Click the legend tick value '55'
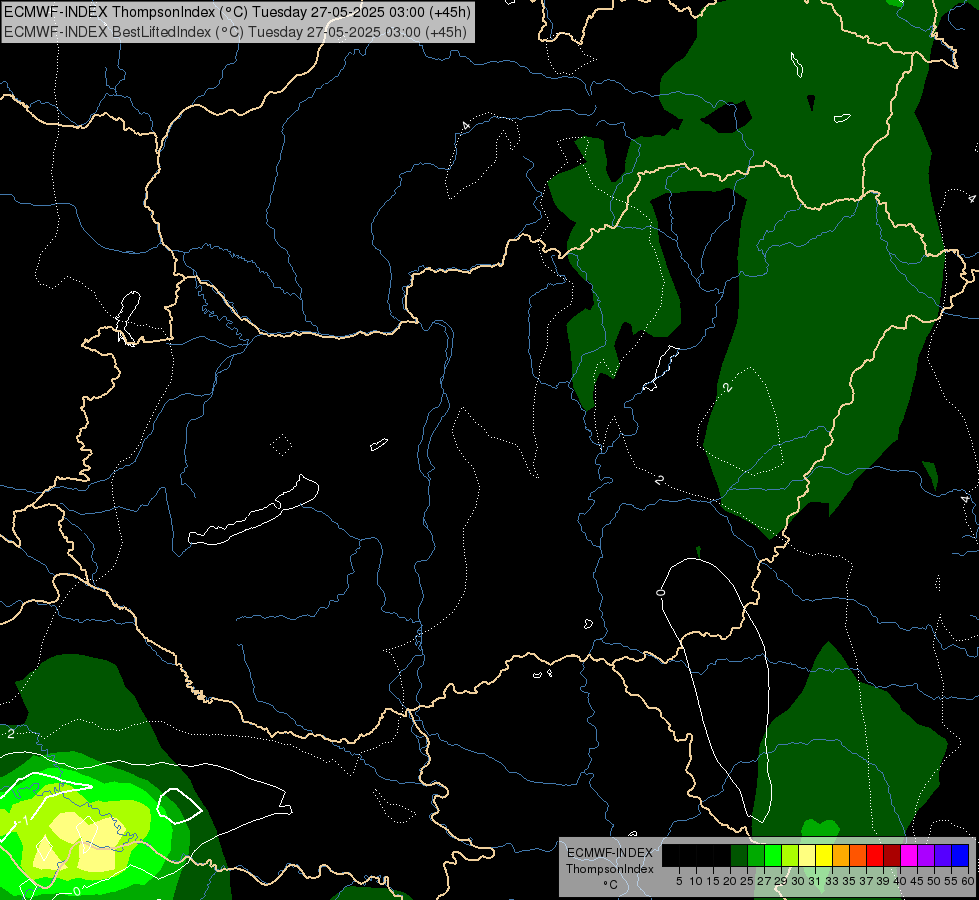The image size is (979, 900). tap(951, 881)
